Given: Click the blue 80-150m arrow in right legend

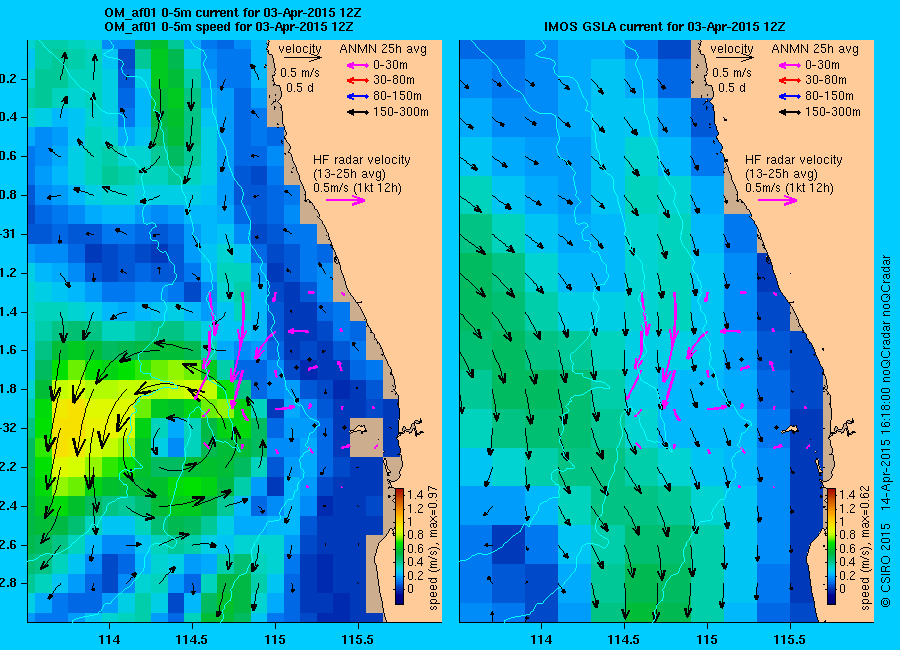Looking at the screenshot, I should pos(790,96).
